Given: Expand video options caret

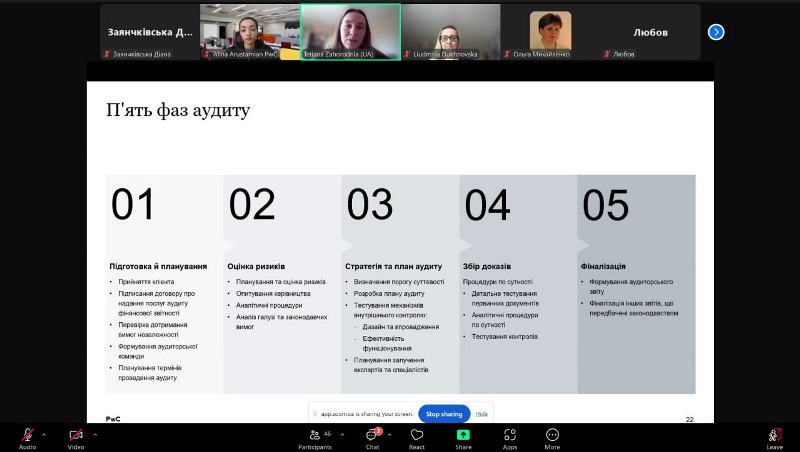Looking at the screenshot, I should tap(95, 435).
